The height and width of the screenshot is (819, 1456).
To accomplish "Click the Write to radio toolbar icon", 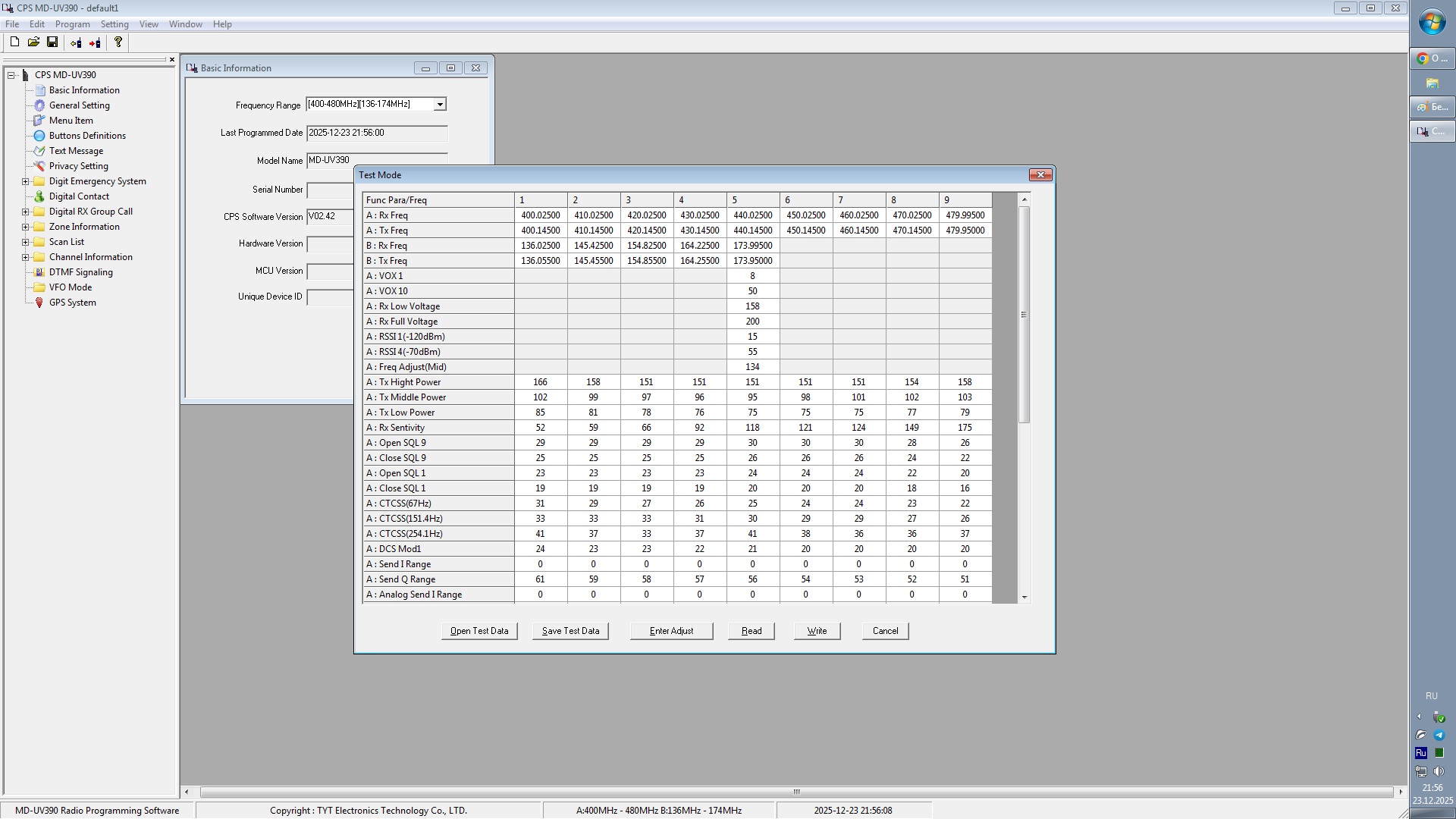I will click(x=95, y=43).
